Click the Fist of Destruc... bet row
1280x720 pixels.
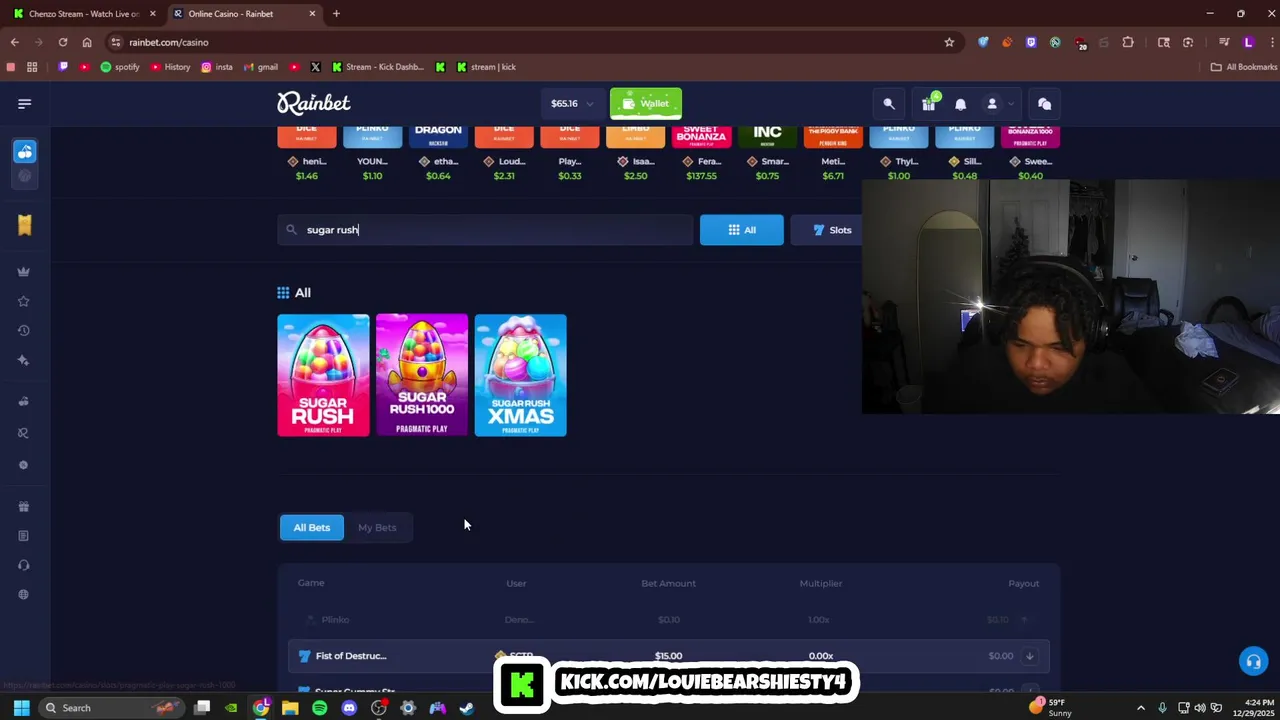pos(668,656)
